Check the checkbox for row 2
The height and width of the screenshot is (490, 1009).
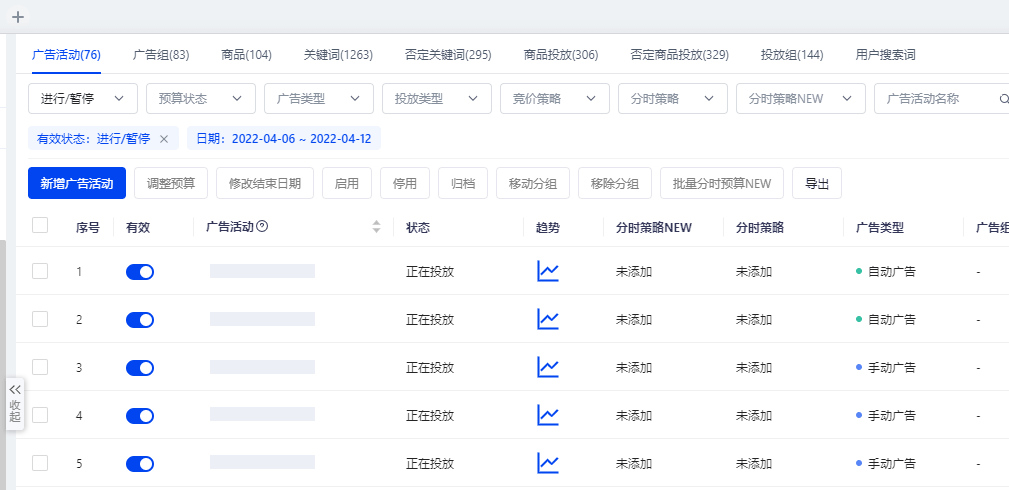40,319
